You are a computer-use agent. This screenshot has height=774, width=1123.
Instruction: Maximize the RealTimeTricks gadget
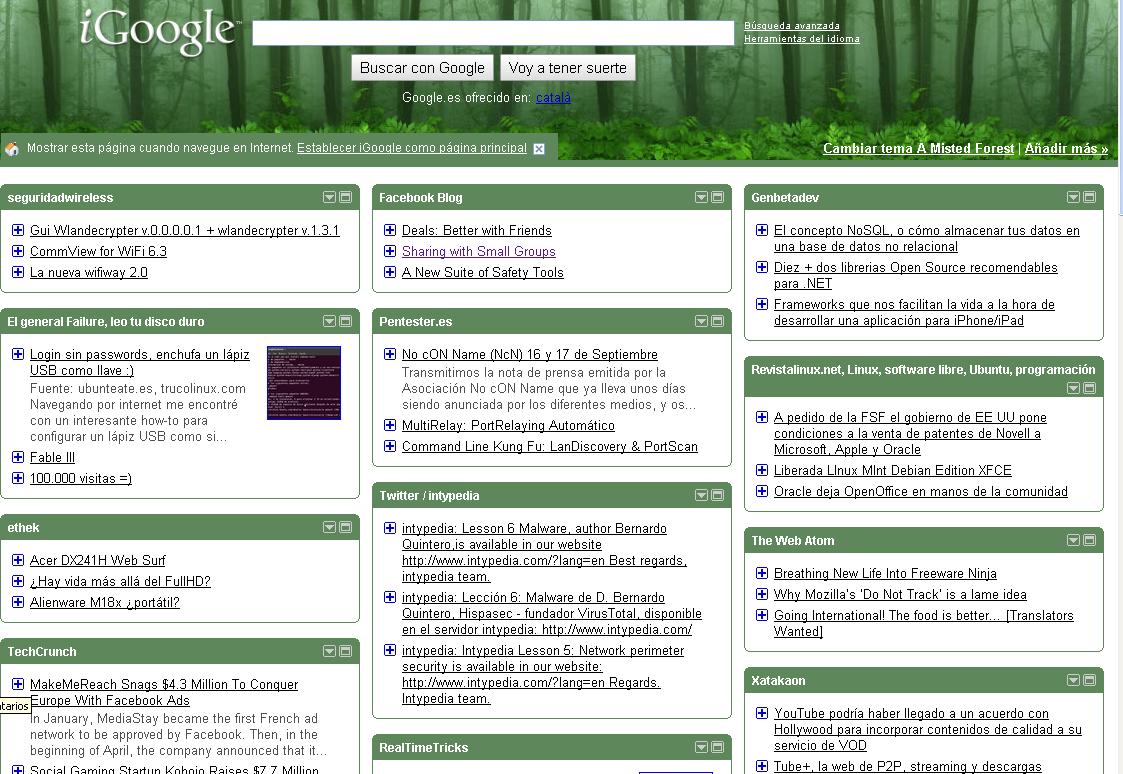tap(718, 747)
